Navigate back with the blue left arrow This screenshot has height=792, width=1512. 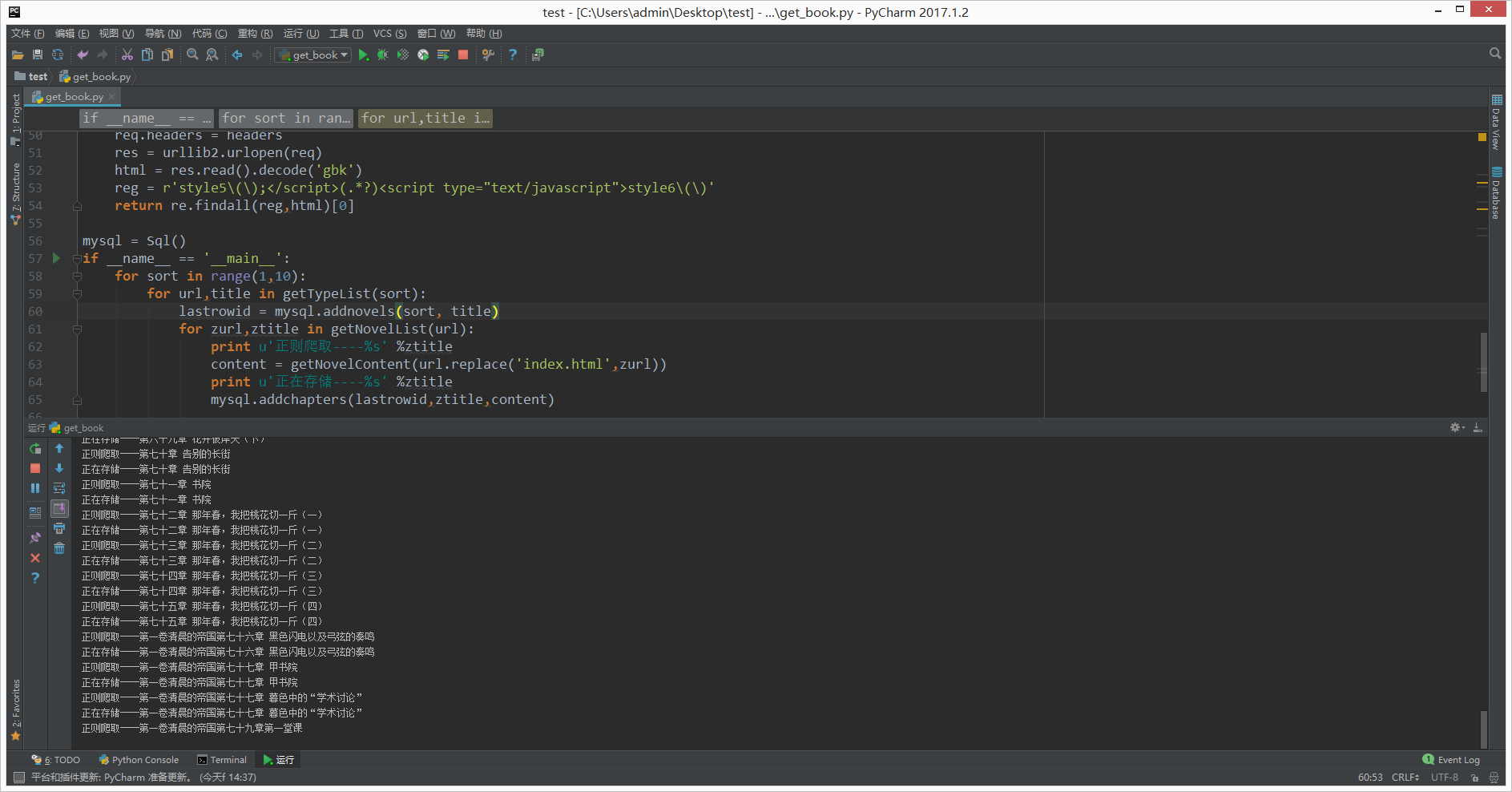pyautogui.click(x=237, y=55)
